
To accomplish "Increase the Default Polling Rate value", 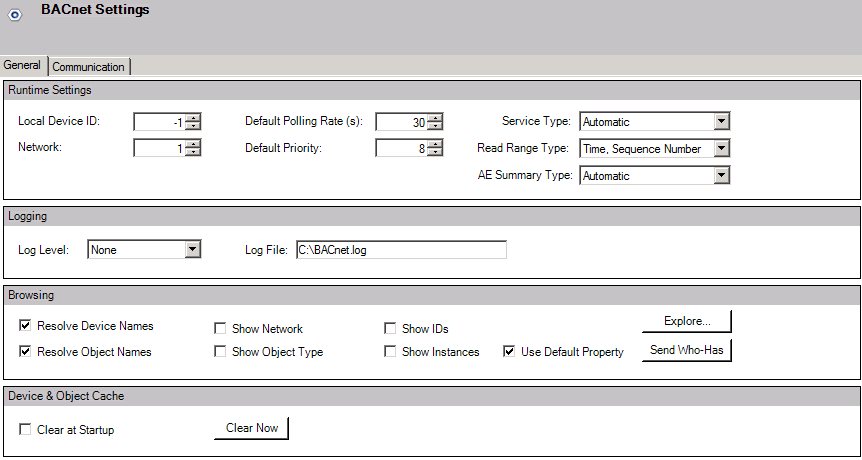I will pos(436,118).
